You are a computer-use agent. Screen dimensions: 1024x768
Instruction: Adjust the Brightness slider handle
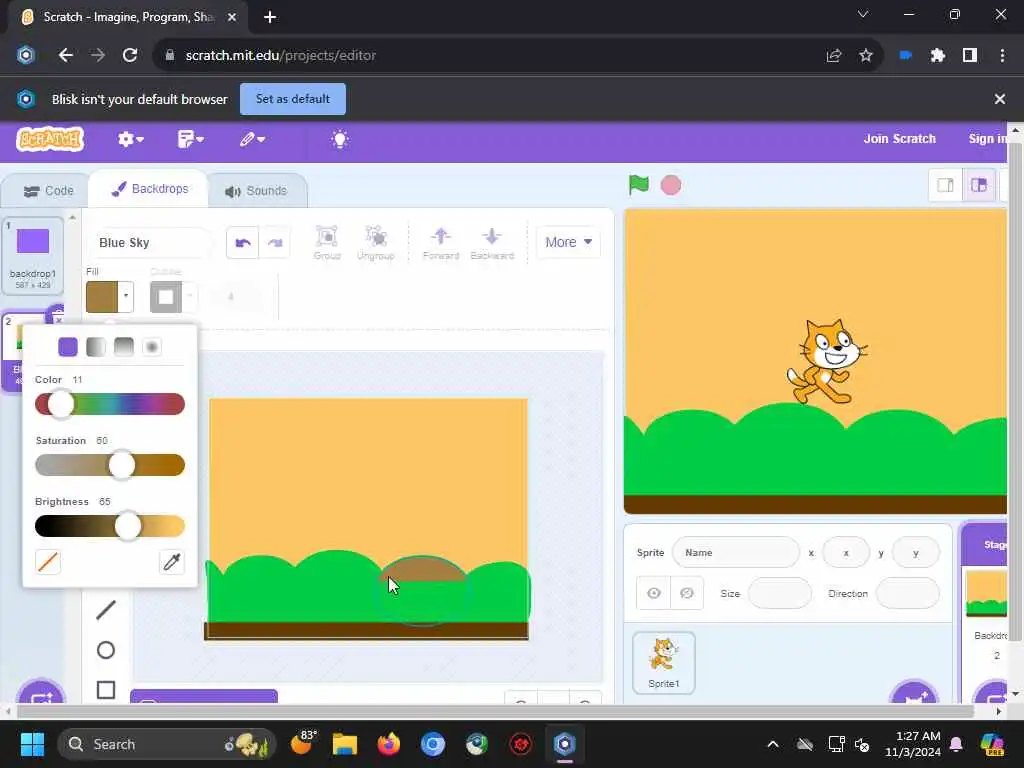(127, 526)
